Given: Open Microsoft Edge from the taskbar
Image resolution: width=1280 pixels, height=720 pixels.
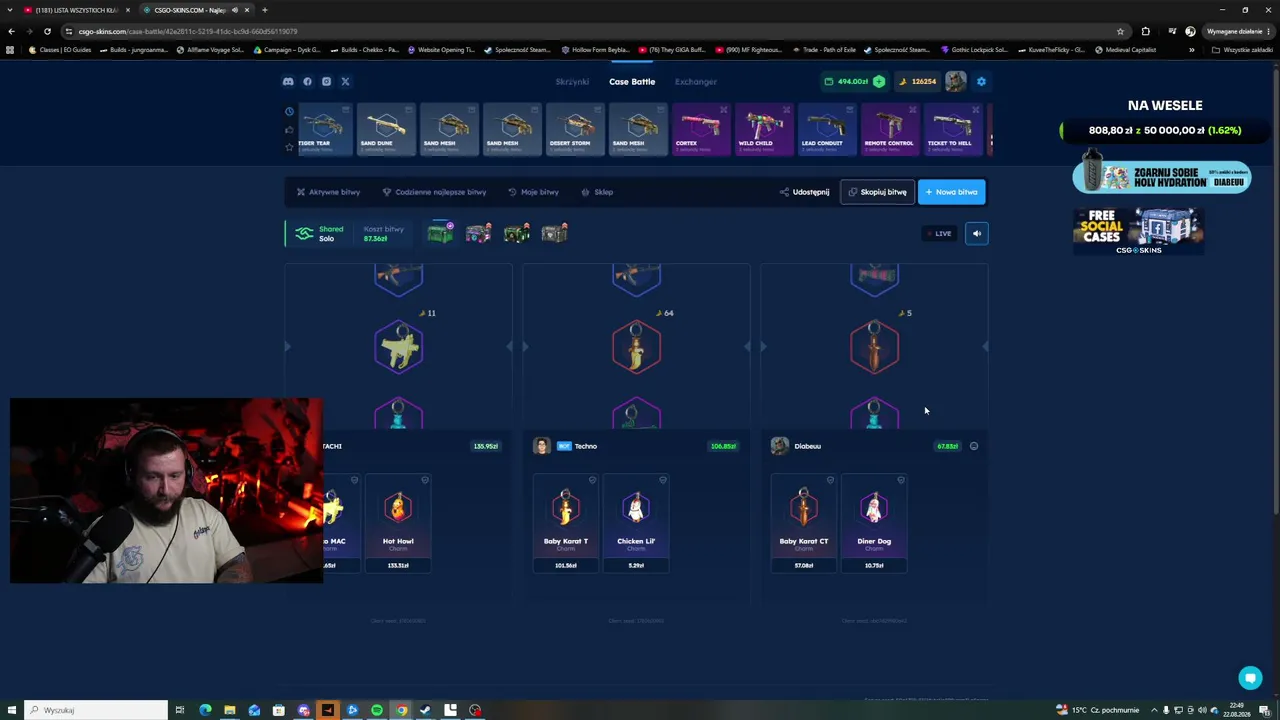Looking at the screenshot, I should tap(205, 710).
